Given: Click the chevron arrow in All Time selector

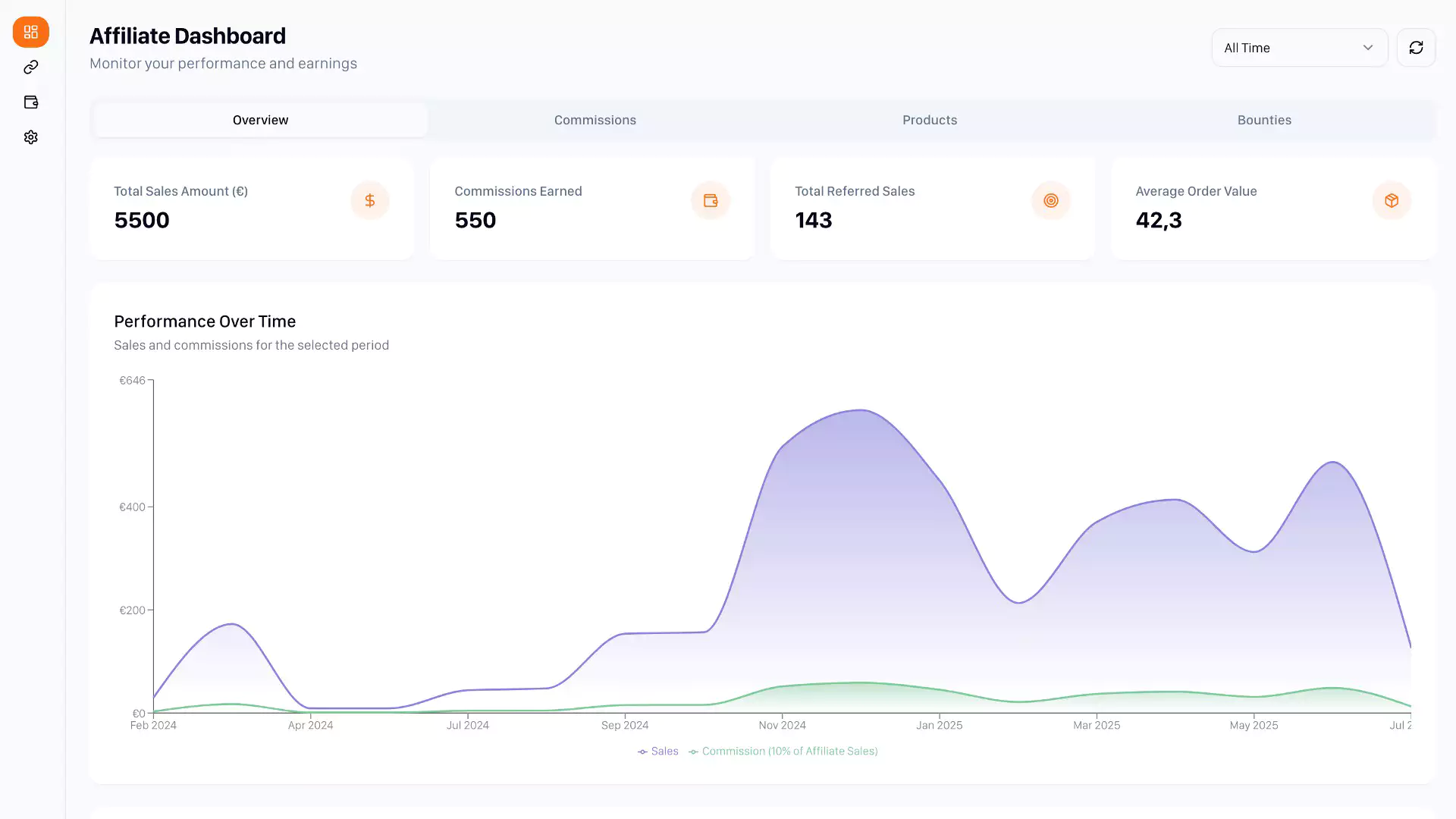Looking at the screenshot, I should [1367, 48].
